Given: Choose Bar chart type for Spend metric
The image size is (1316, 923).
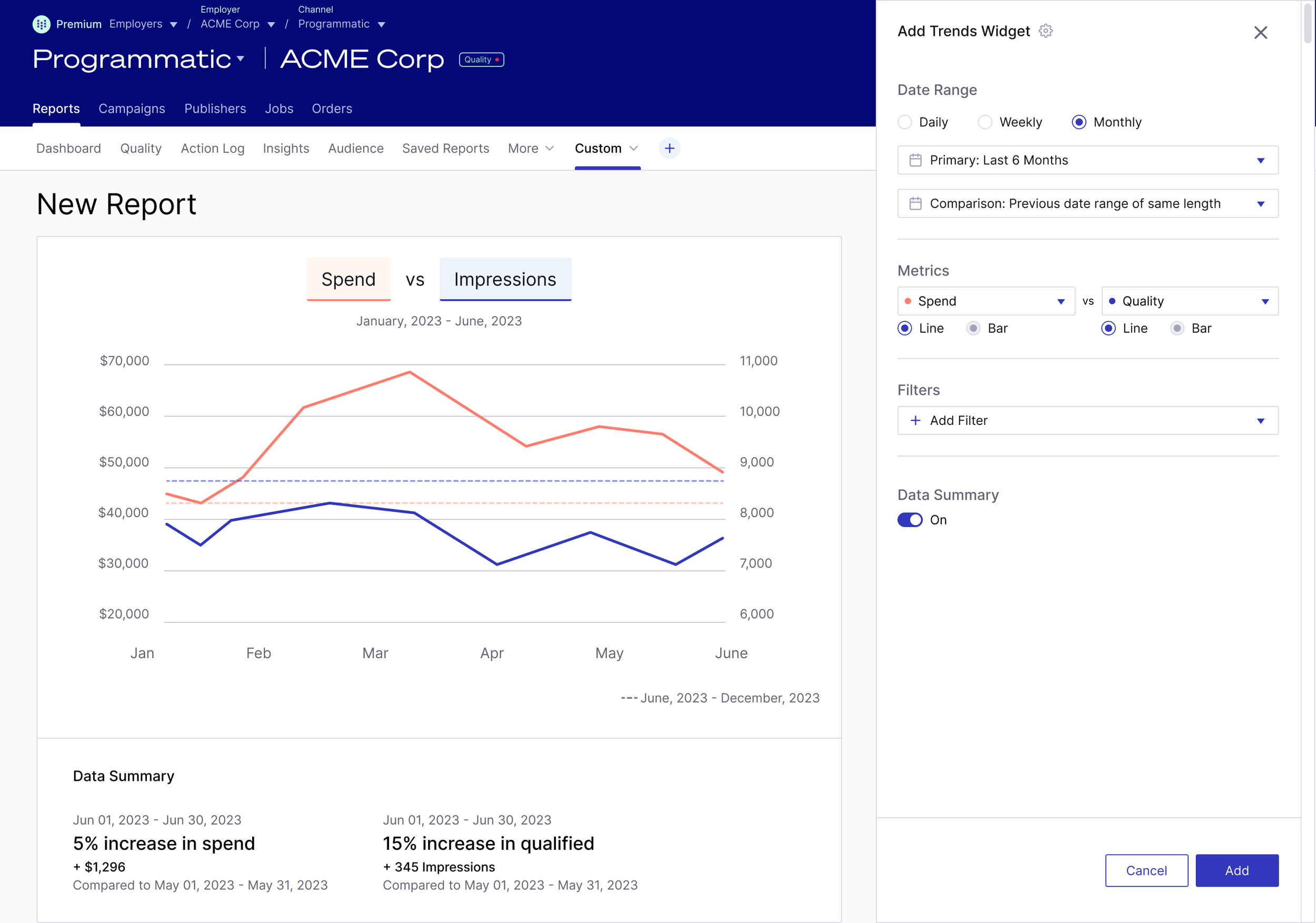Looking at the screenshot, I should [973, 328].
